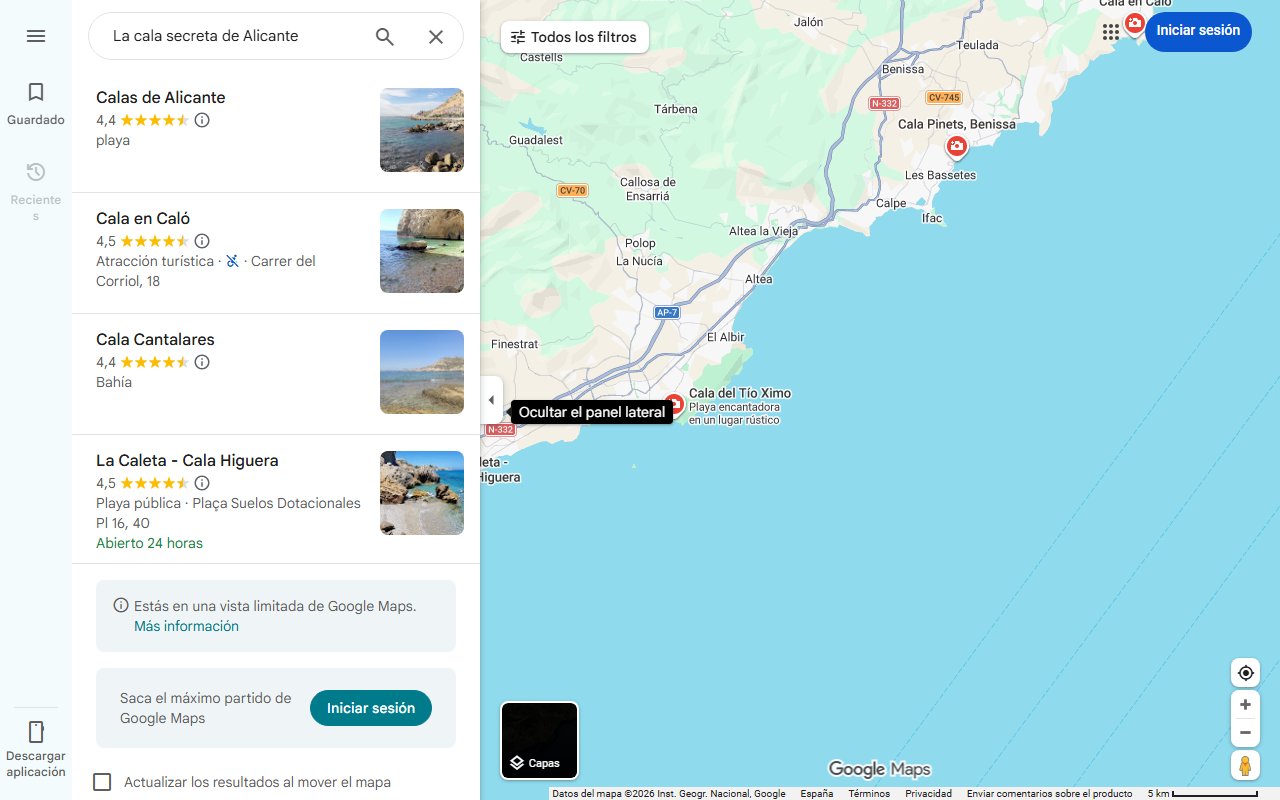Select the Cala del Tío Ximo map pin

click(x=673, y=405)
